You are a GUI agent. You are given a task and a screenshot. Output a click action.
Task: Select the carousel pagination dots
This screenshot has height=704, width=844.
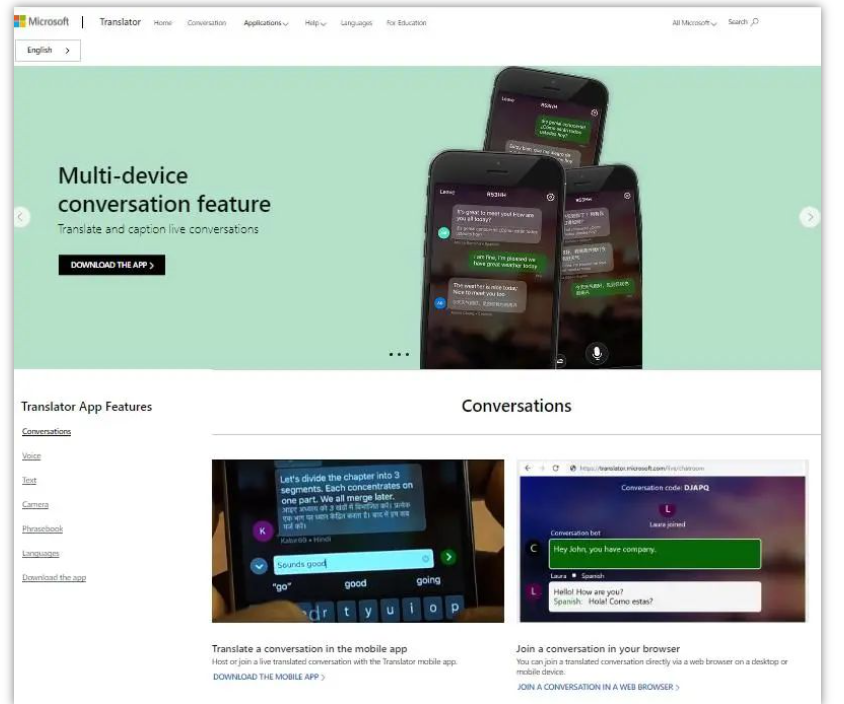coord(399,354)
